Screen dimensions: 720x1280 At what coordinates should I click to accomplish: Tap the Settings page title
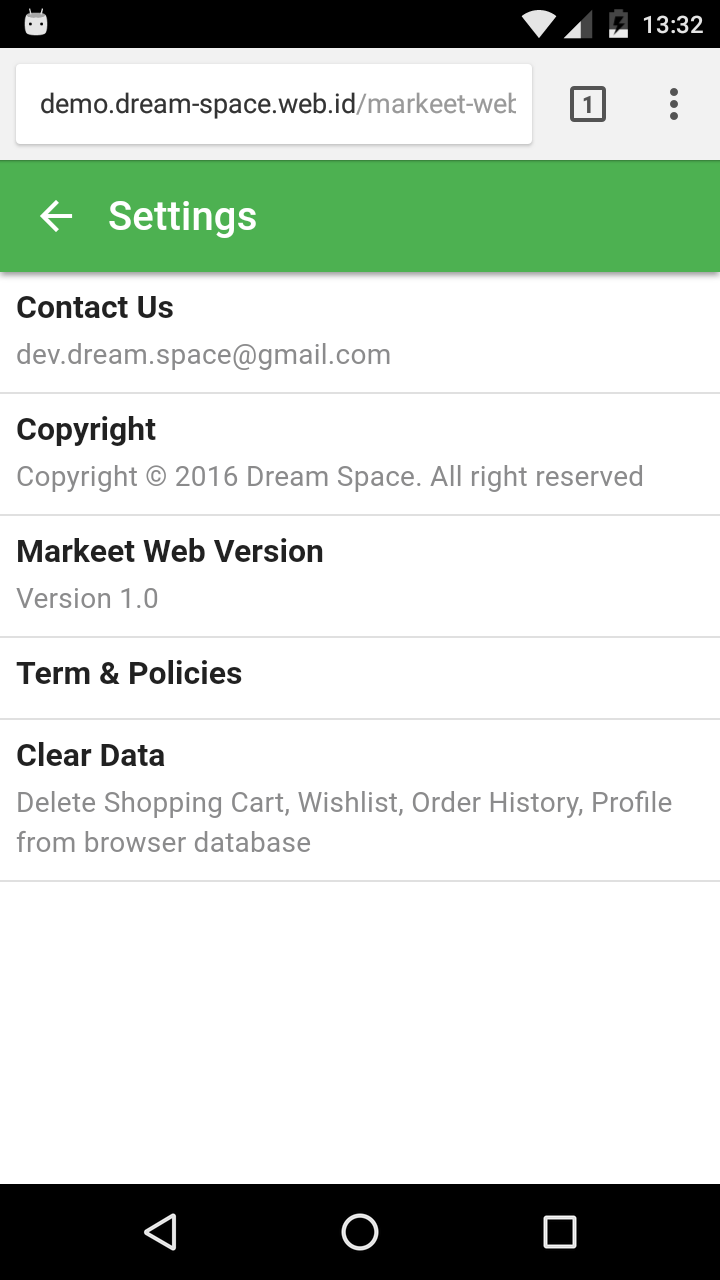(183, 216)
